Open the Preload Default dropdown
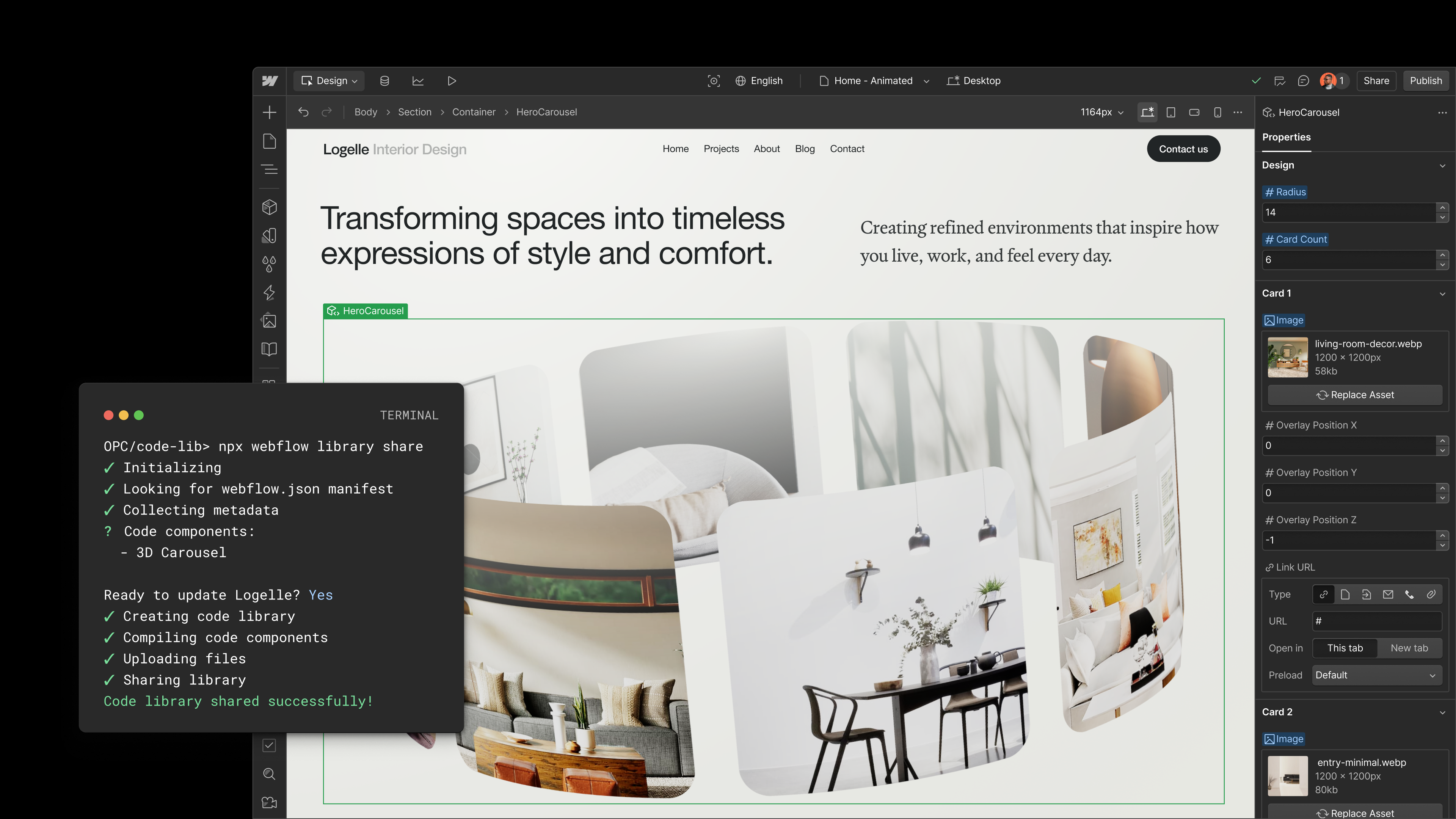This screenshot has height=819, width=1456. coord(1376,675)
